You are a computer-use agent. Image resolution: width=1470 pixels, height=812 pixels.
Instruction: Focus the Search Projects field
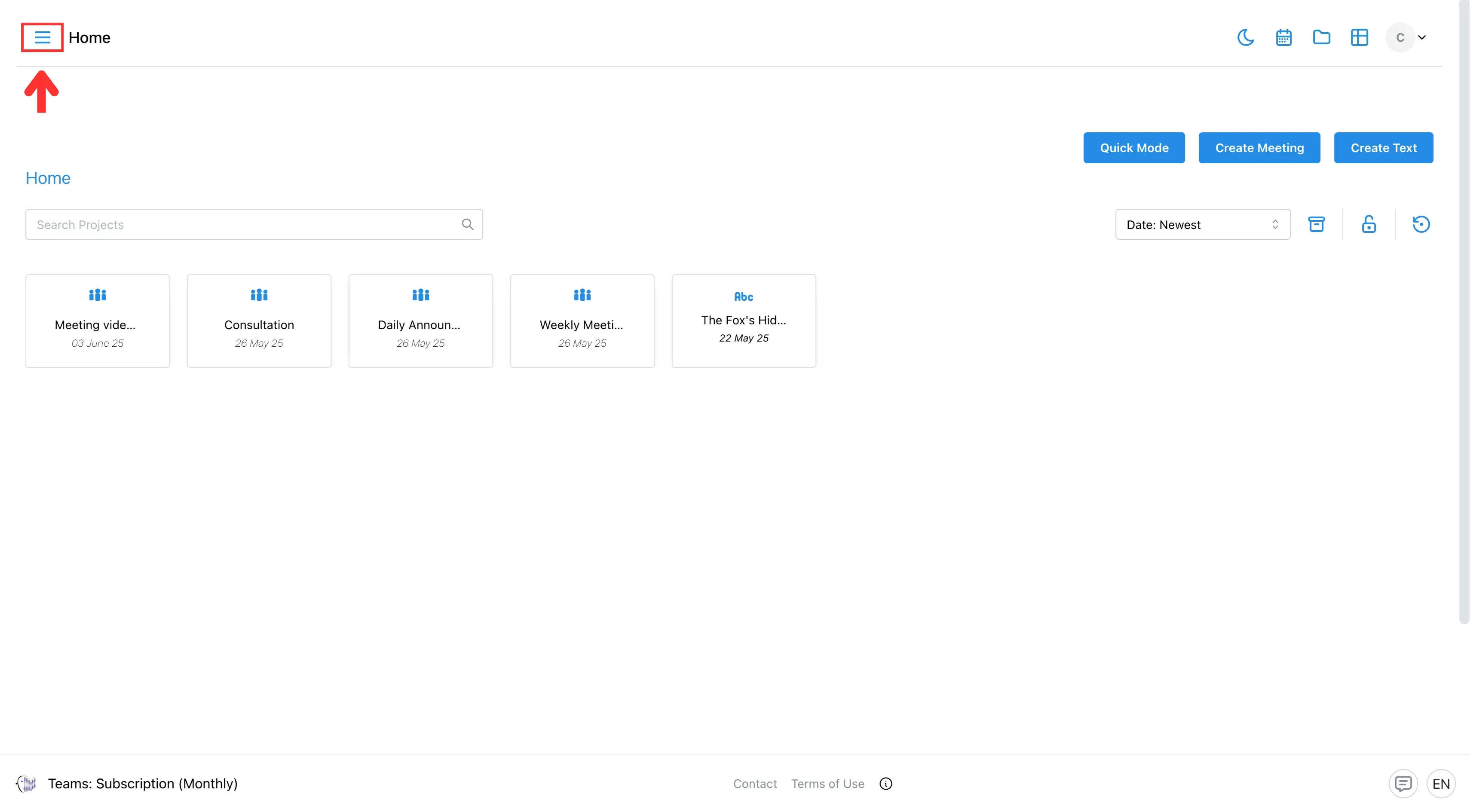coord(254,224)
